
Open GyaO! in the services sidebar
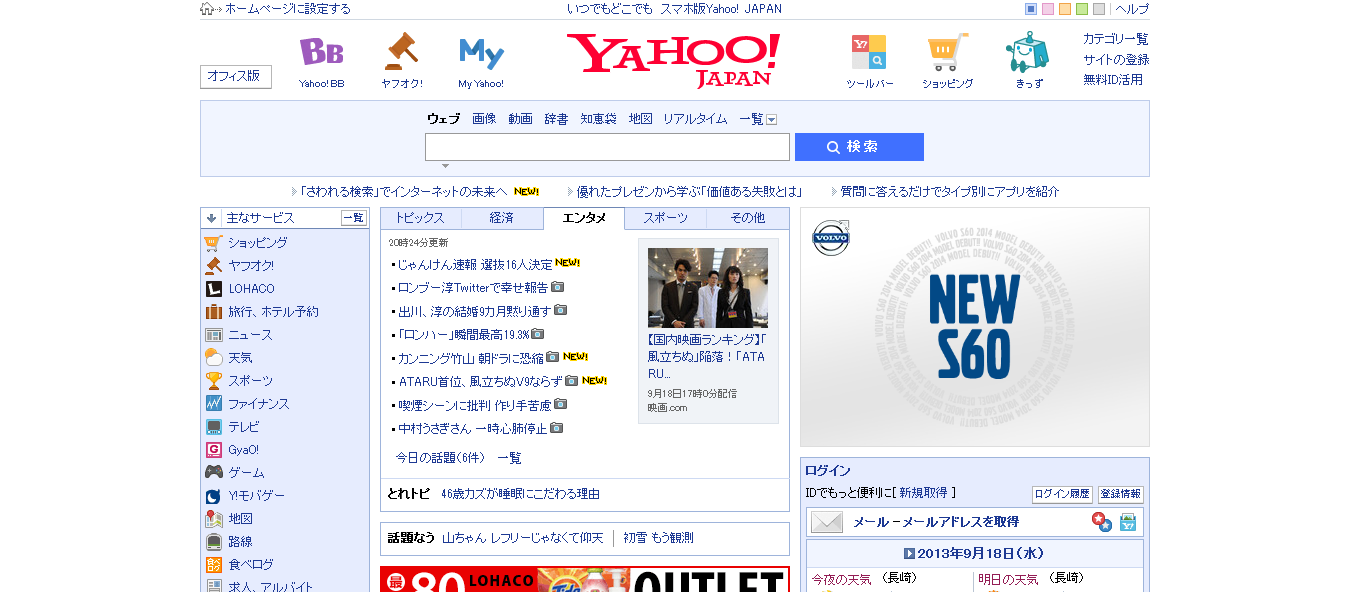[x=243, y=450]
